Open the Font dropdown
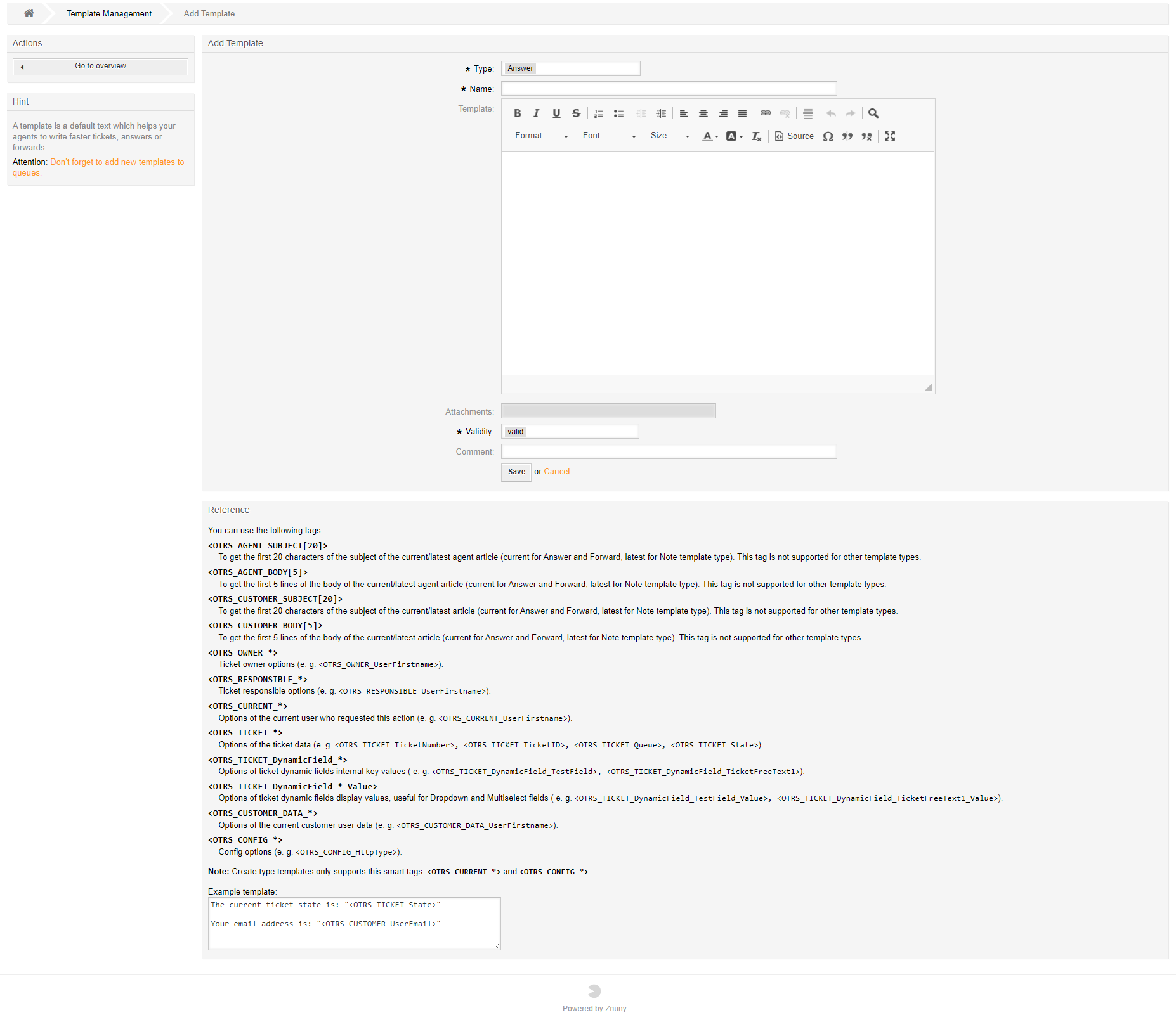The width and height of the screenshot is (1176, 1022). coord(608,136)
